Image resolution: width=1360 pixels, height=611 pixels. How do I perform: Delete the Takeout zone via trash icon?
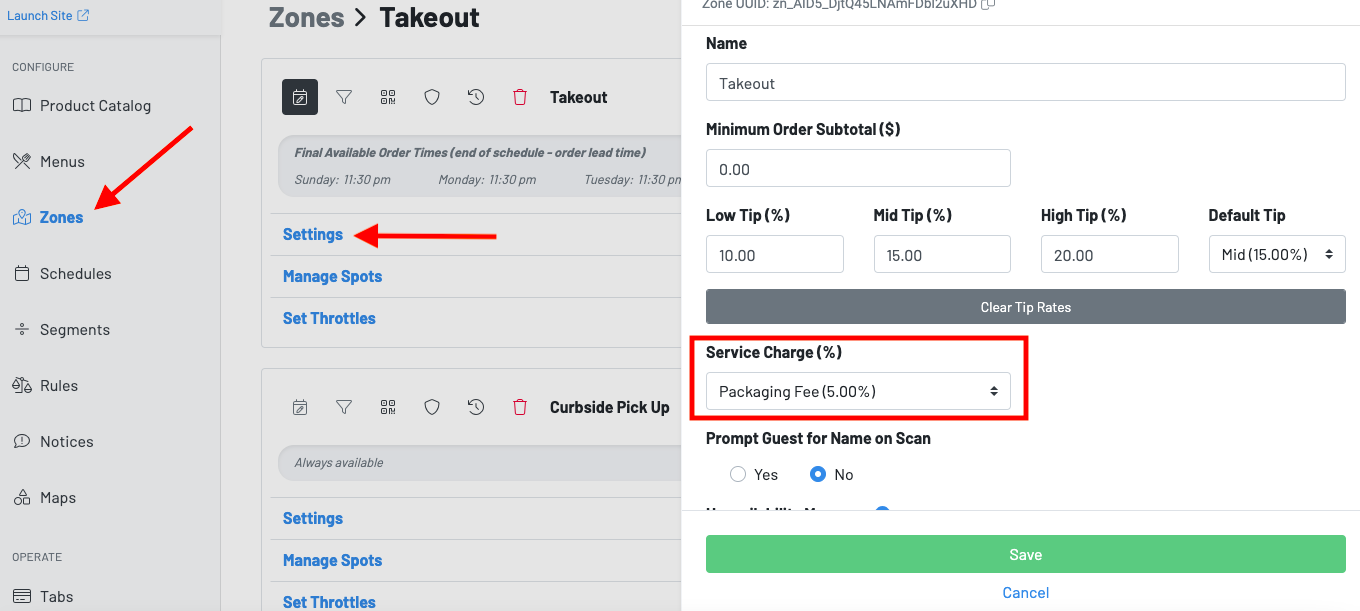point(520,97)
